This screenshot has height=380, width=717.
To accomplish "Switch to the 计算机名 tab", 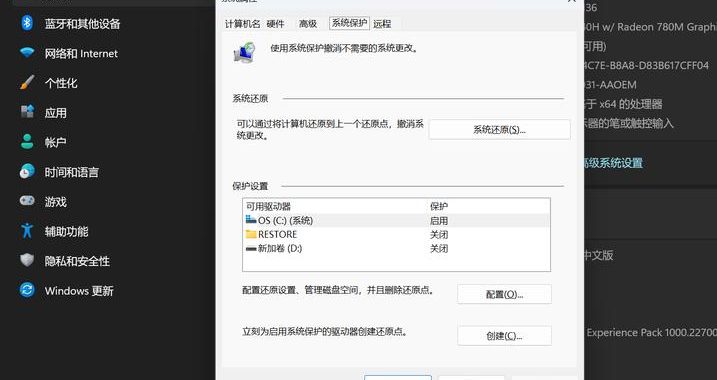I will click(x=242, y=24).
